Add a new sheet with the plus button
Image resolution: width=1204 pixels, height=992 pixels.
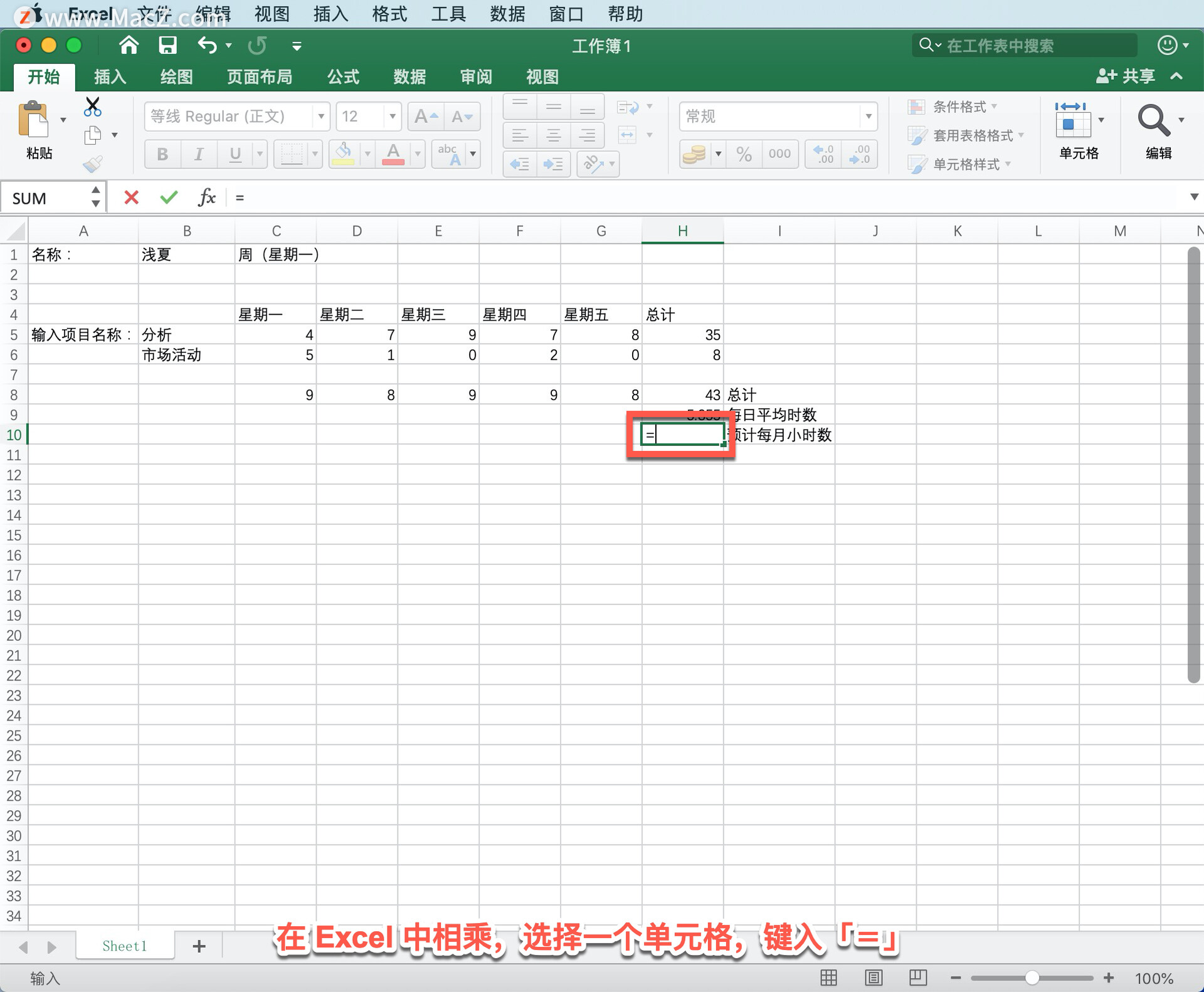coord(199,946)
